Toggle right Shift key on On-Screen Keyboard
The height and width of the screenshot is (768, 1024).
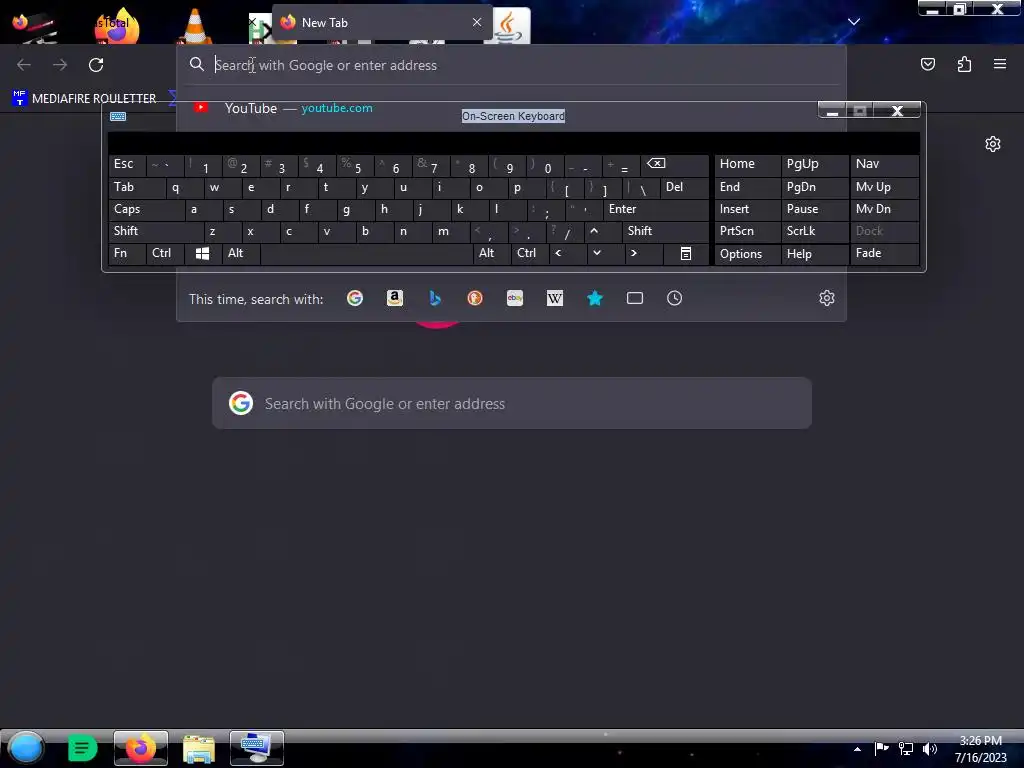pyautogui.click(x=665, y=231)
